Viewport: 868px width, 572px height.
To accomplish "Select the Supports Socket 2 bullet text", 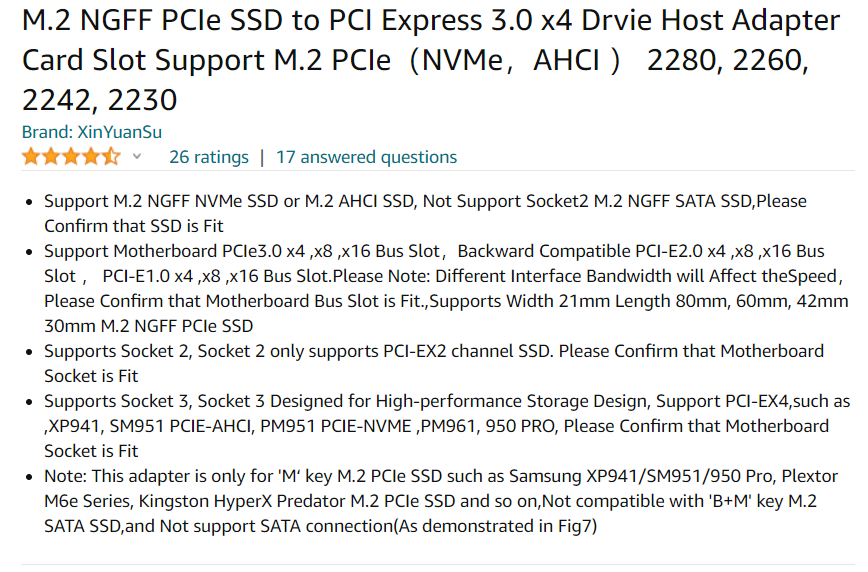I will pos(434,363).
